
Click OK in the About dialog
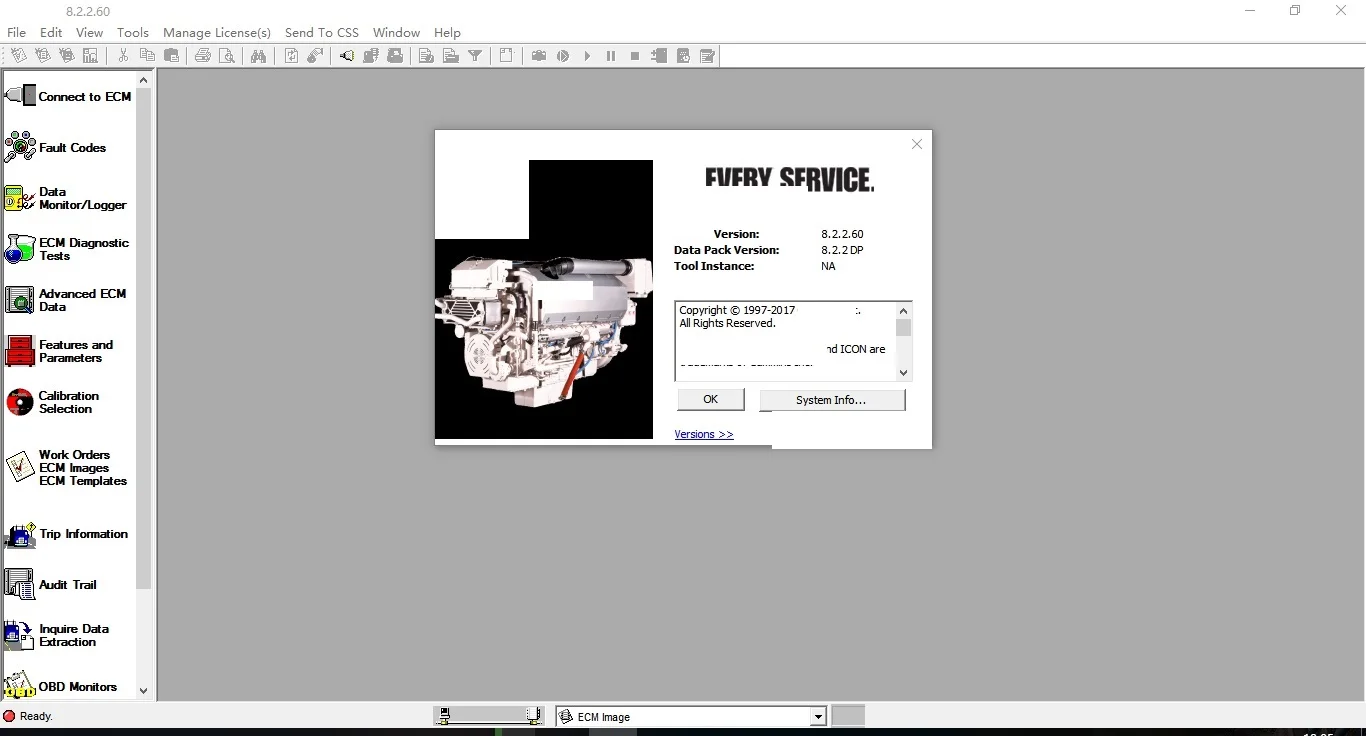[711, 399]
